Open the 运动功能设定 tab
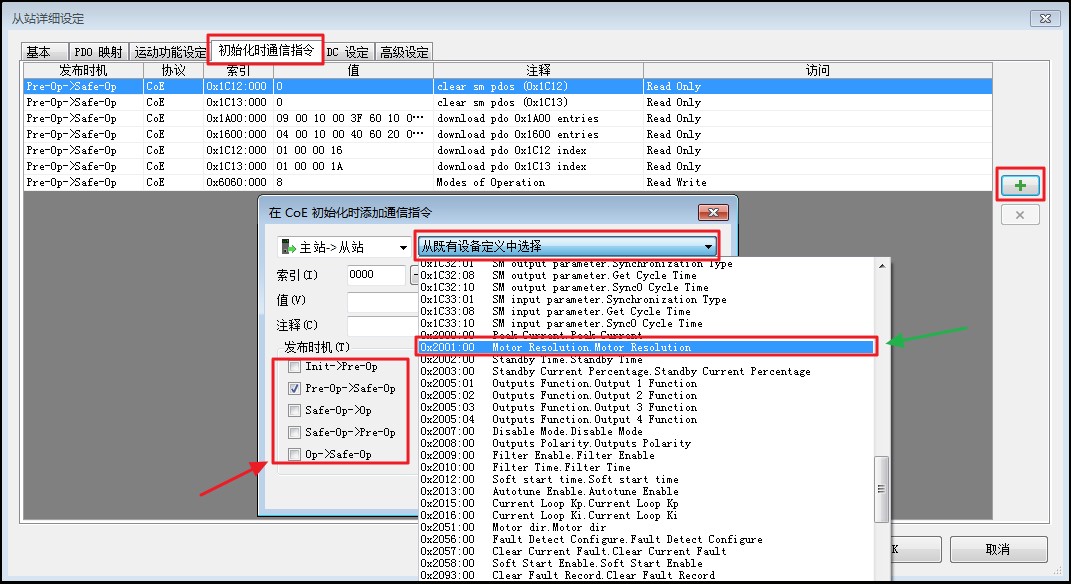The width and height of the screenshot is (1071, 584). tap(170, 52)
